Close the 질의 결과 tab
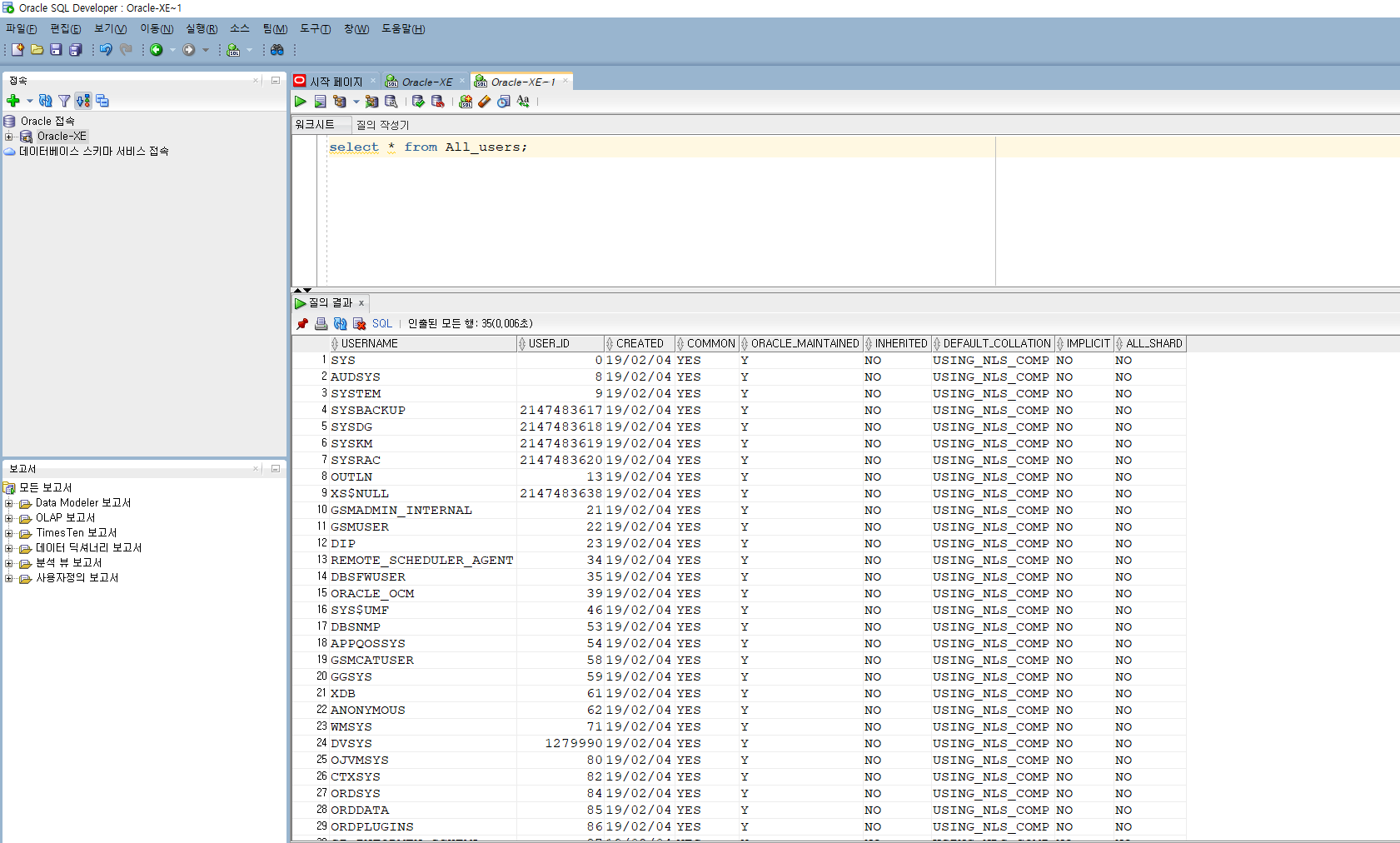Image resolution: width=1400 pixels, height=843 pixels. pyautogui.click(x=361, y=303)
